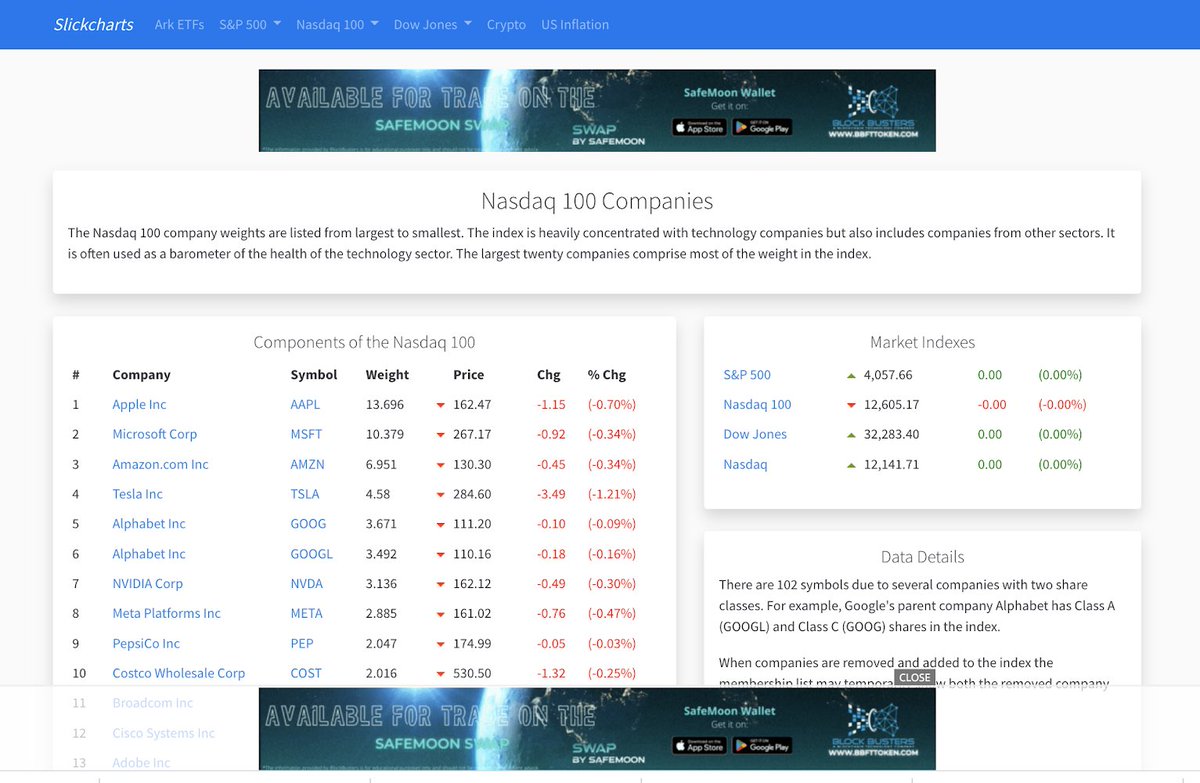Click the Nasdaq 100 Companies heading
The image size is (1200, 783).
(597, 201)
